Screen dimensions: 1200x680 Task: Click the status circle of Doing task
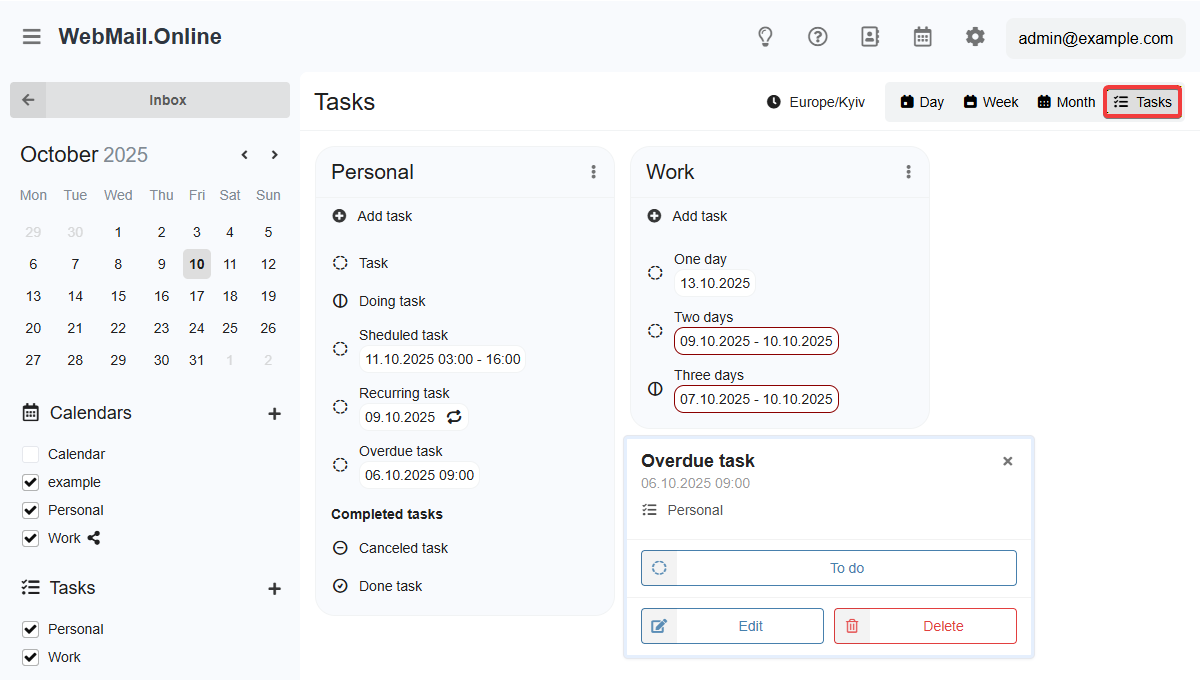[340, 301]
